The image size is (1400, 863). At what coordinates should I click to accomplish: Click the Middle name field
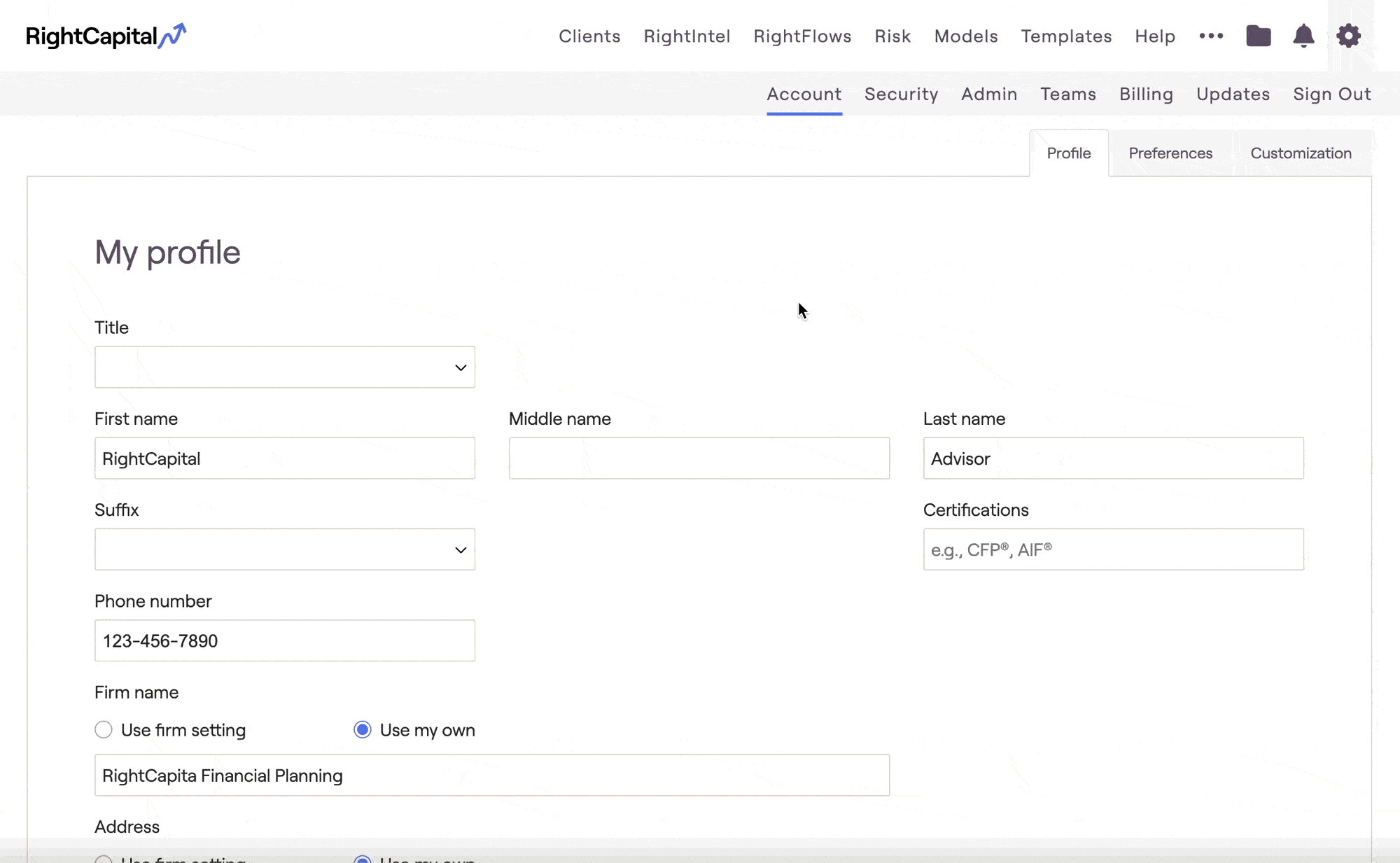[x=699, y=458]
